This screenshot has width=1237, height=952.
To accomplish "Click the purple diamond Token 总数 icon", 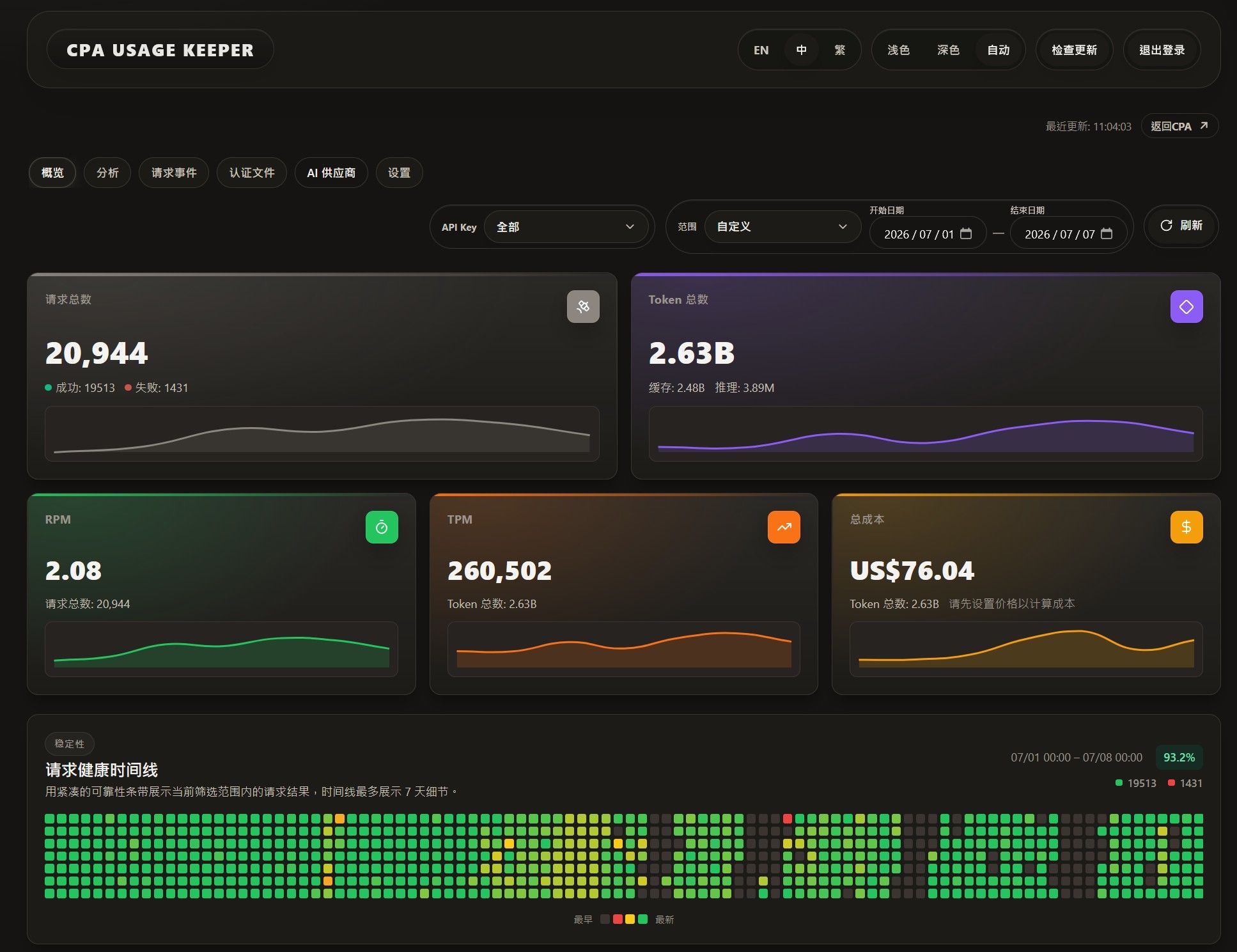I will (1186, 307).
